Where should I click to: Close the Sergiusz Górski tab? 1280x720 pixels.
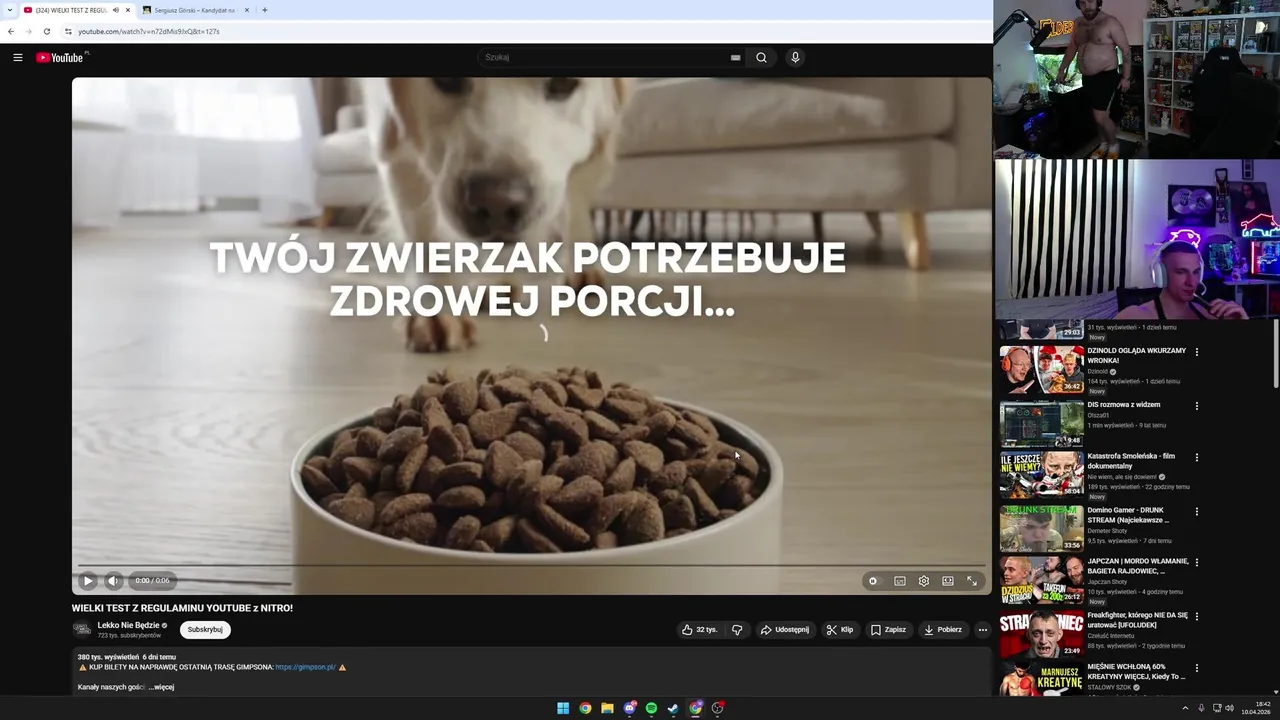[x=247, y=10]
